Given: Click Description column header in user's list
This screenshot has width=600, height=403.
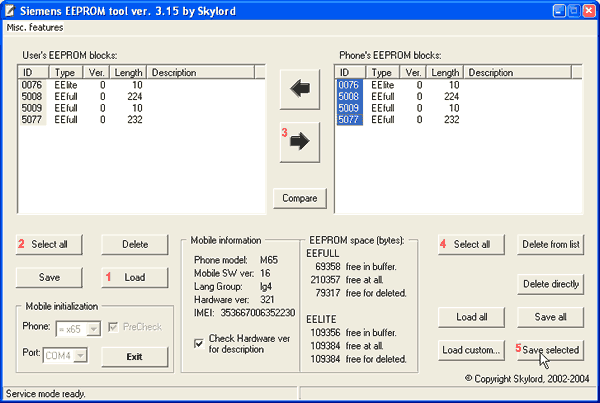Looking at the screenshot, I should tap(201, 72).
